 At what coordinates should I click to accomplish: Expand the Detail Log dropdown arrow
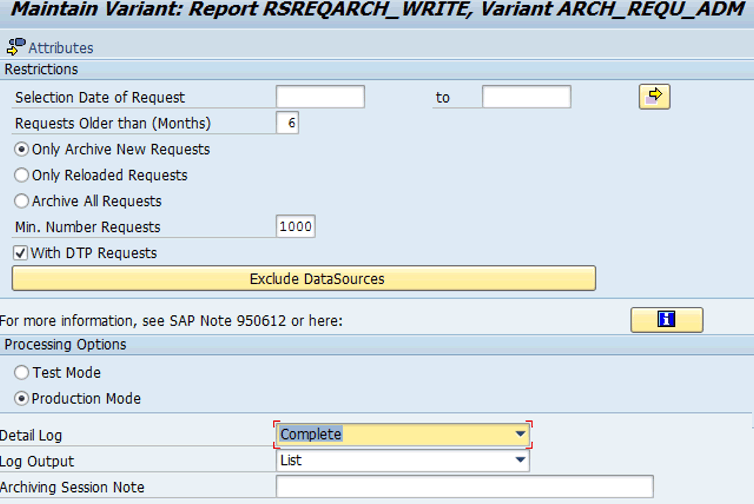[x=520, y=434]
